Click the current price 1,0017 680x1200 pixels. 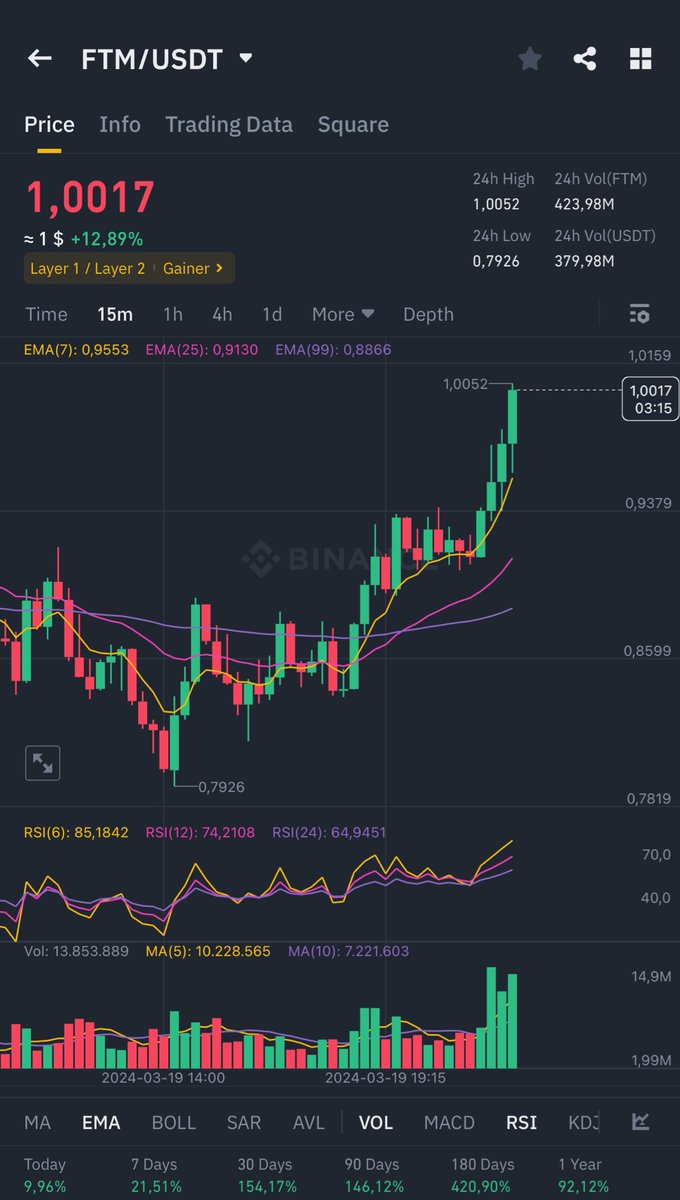pyautogui.click(x=90, y=197)
